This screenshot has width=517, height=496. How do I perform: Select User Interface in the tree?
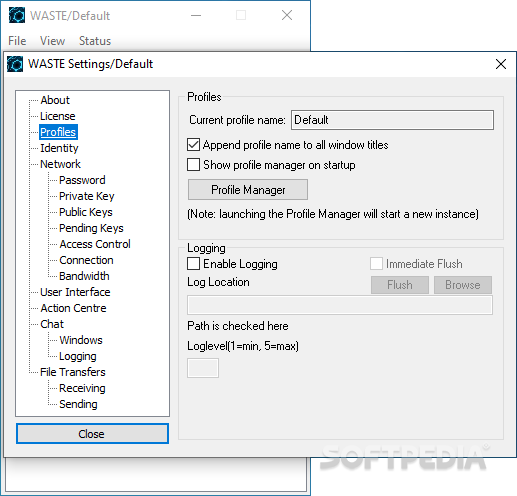coord(75,292)
